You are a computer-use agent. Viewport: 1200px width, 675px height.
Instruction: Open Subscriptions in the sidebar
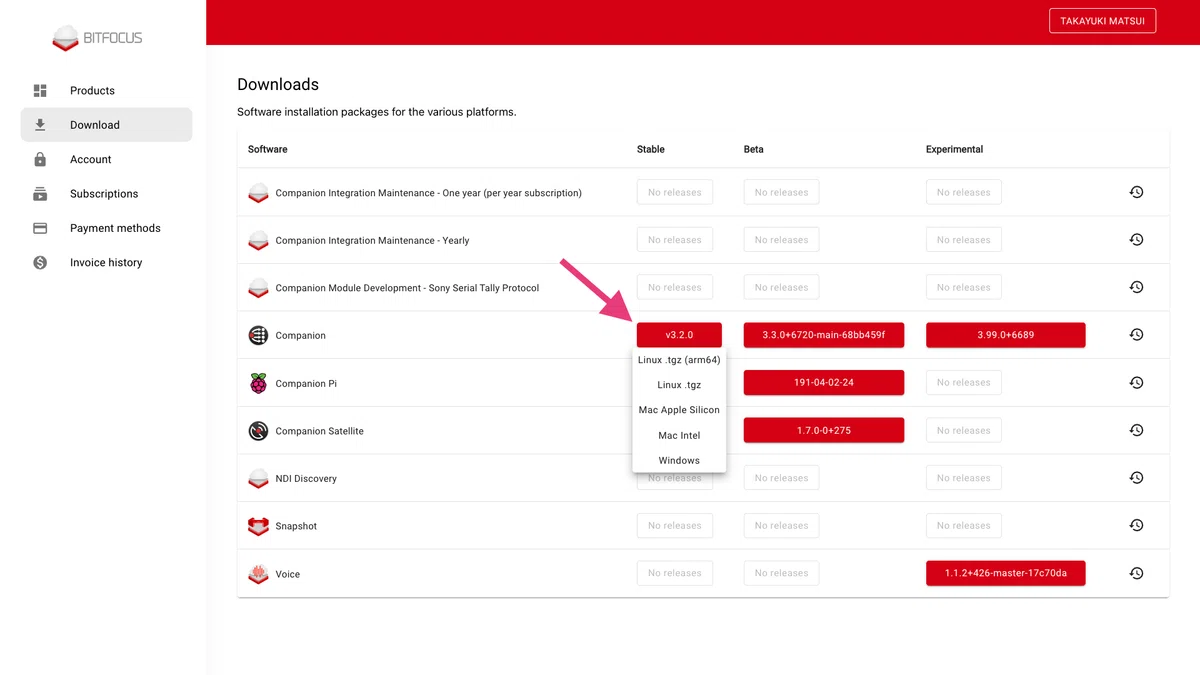pyautogui.click(x=106, y=194)
